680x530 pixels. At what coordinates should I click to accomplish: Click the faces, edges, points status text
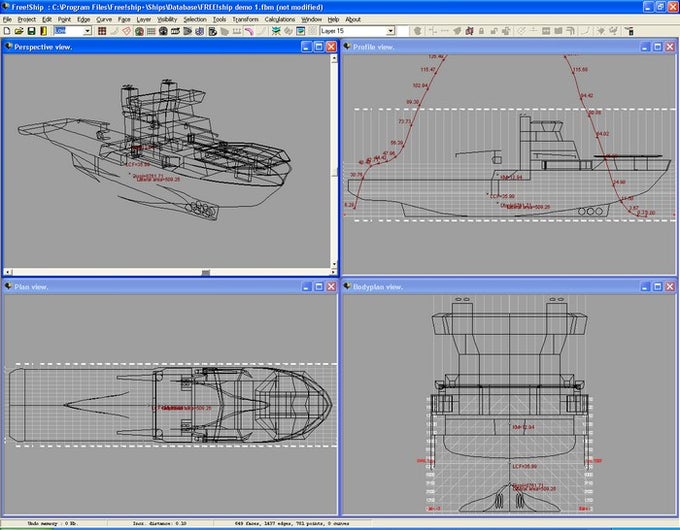pos(292,523)
